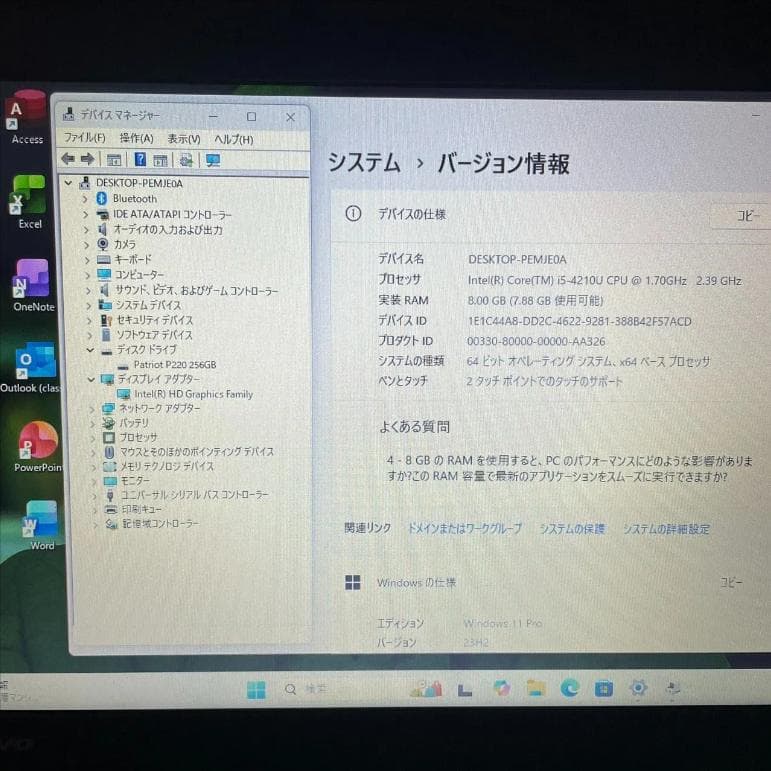Select the 記憶域コントローラー category

160,524
